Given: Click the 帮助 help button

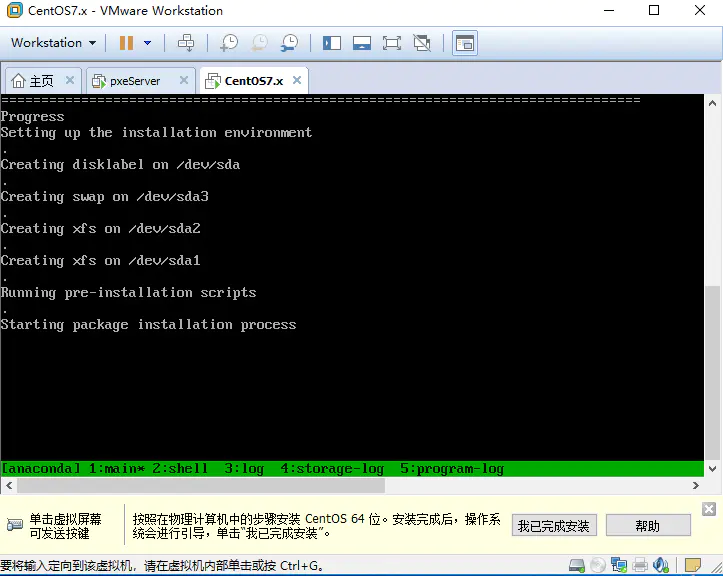Looking at the screenshot, I should [648, 525].
